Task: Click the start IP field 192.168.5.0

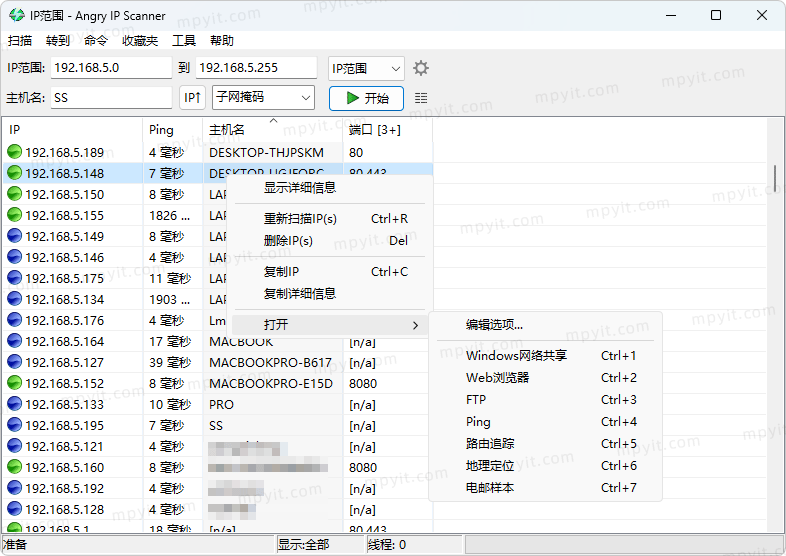Action: (111, 68)
